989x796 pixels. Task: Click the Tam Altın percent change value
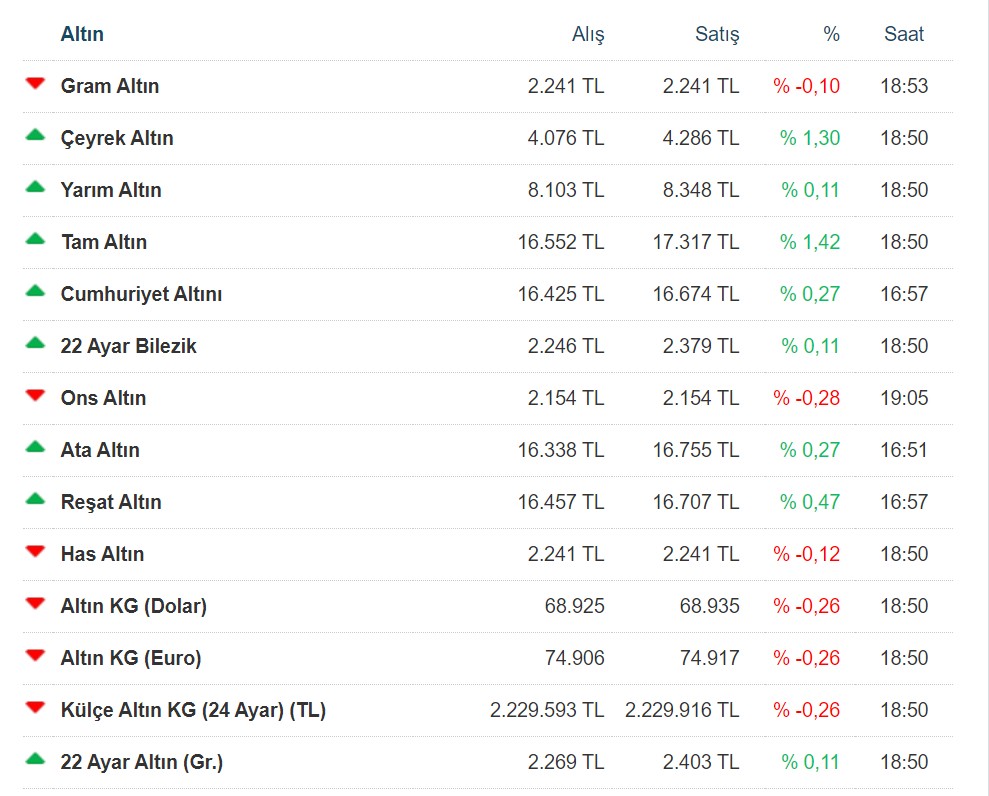pyautogui.click(x=810, y=242)
